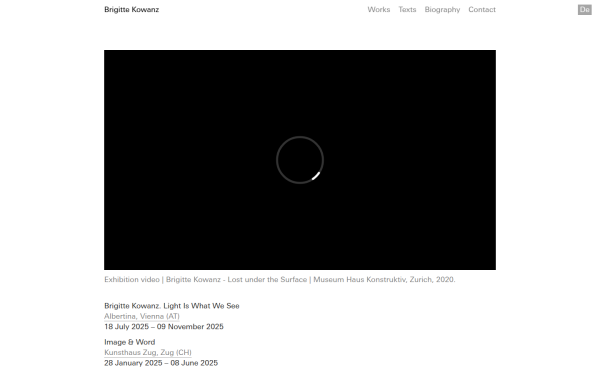Click the video loading spinner

tap(300, 160)
